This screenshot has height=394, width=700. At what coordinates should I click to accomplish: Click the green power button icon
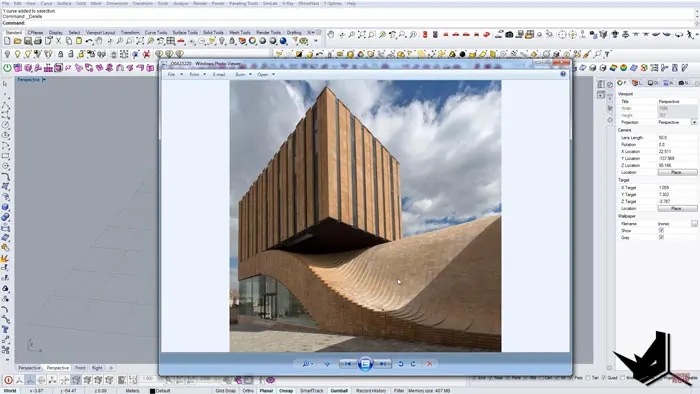tap(8, 68)
